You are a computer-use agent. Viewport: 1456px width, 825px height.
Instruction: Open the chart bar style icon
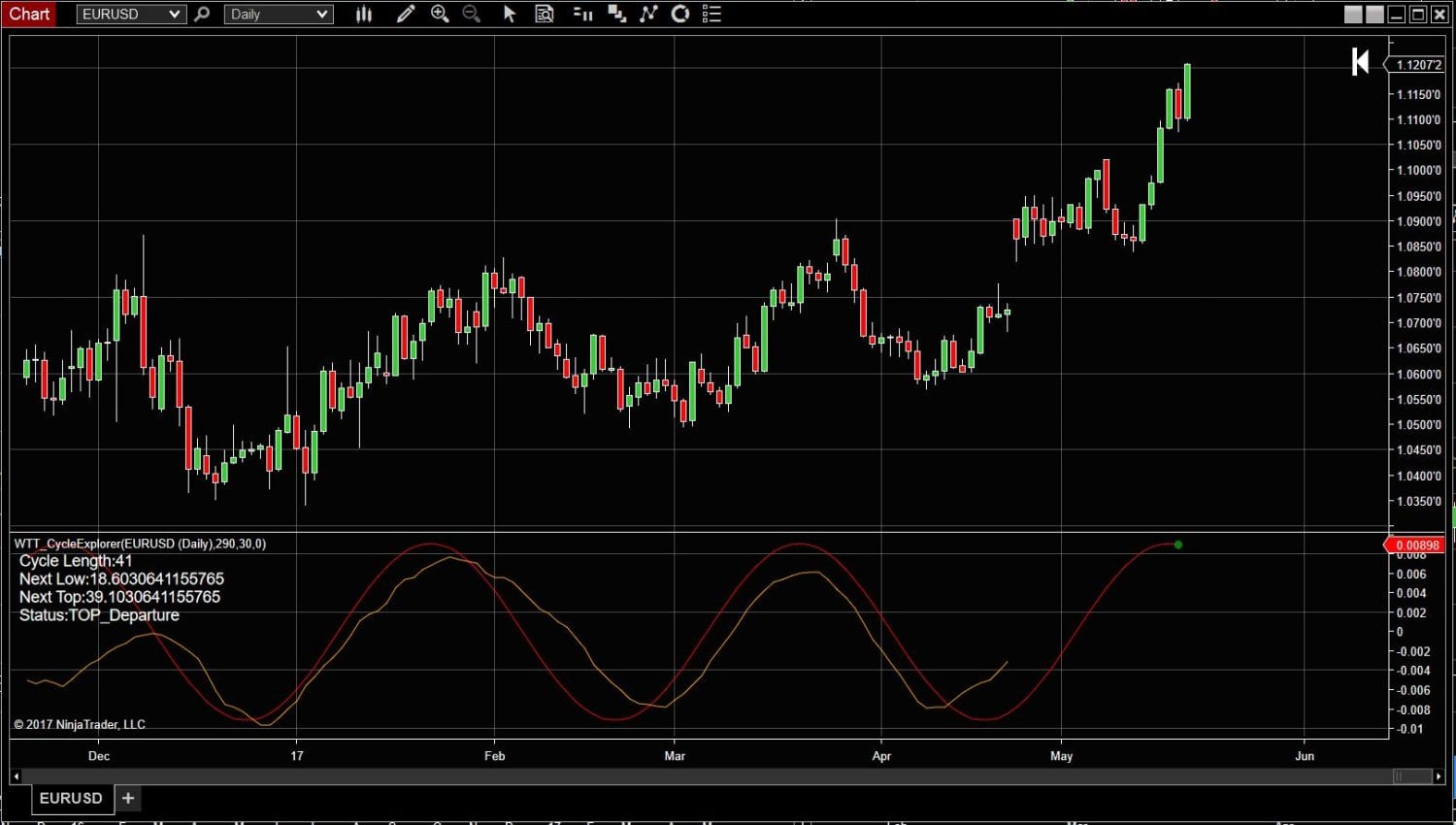[364, 14]
